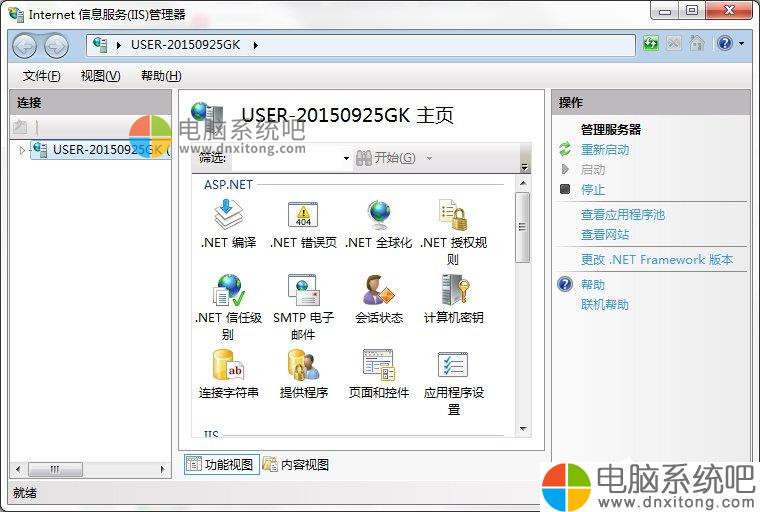Open the 视图(V) menu

coord(100,76)
